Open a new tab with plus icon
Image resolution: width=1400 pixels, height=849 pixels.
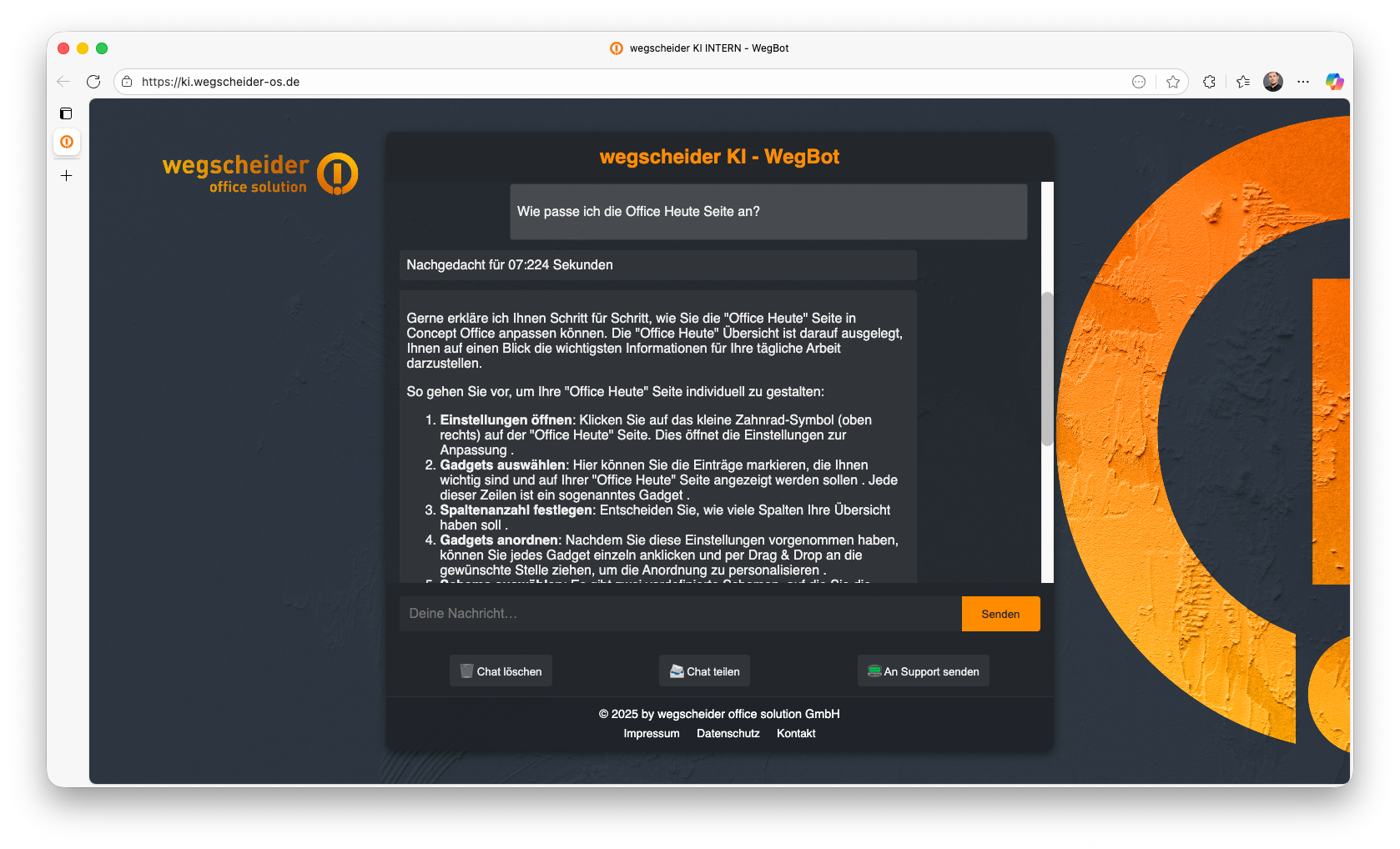(67, 176)
